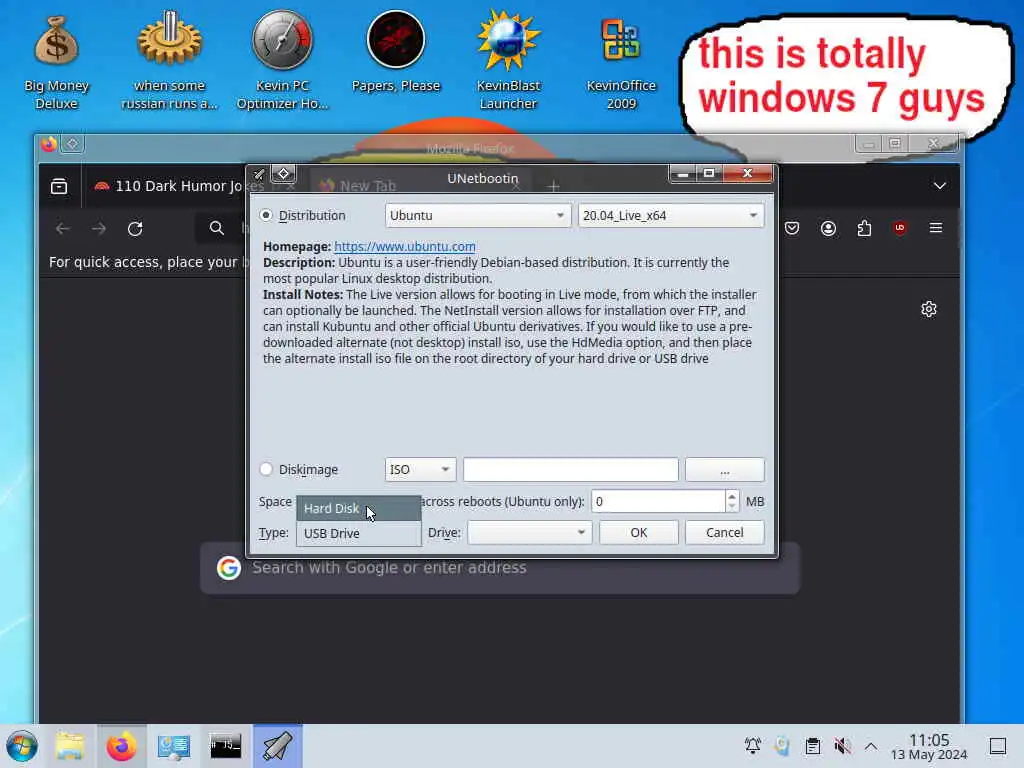
Task: Click show desktop button on taskbar
Action: coord(998,746)
